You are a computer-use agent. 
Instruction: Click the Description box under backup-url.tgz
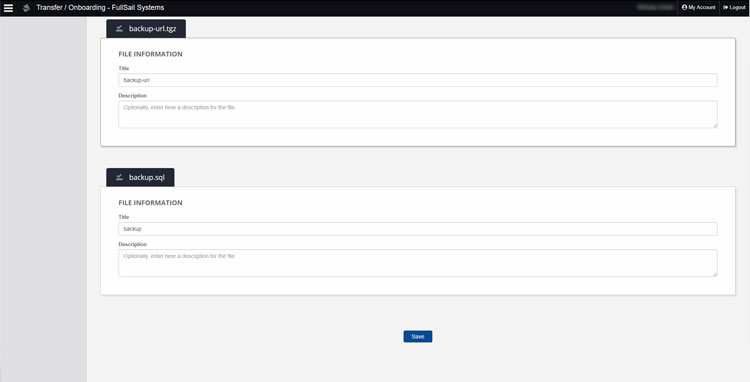[x=418, y=114]
